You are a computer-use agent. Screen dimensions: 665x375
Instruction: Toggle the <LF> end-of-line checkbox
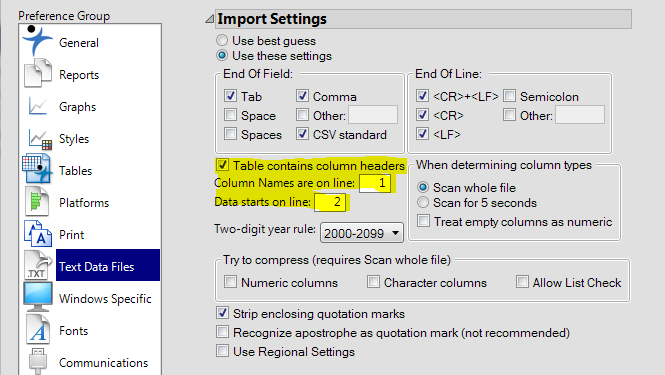[422, 134]
